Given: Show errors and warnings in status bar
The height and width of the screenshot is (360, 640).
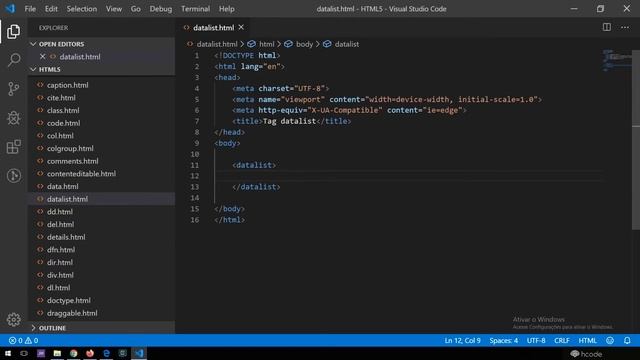Looking at the screenshot, I should [23, 340].
